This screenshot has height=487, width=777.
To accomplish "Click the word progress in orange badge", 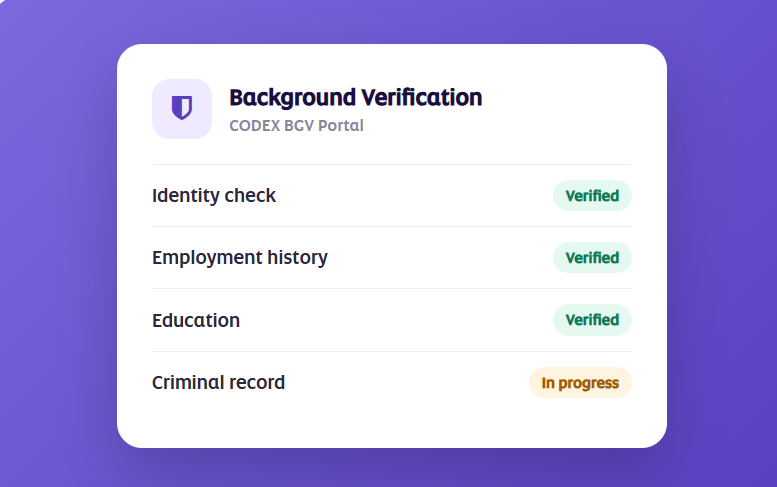I will (589, 383).
